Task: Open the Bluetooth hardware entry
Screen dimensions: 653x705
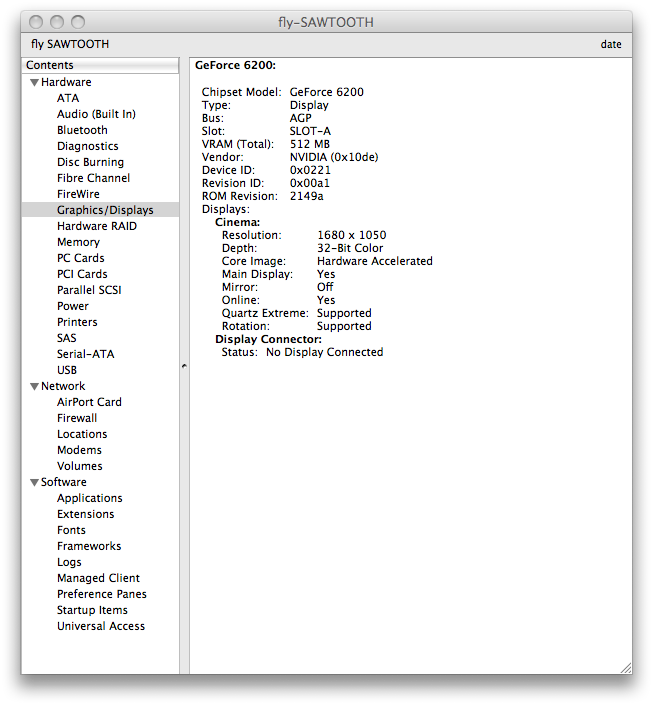Action: (x=82, y=130)
